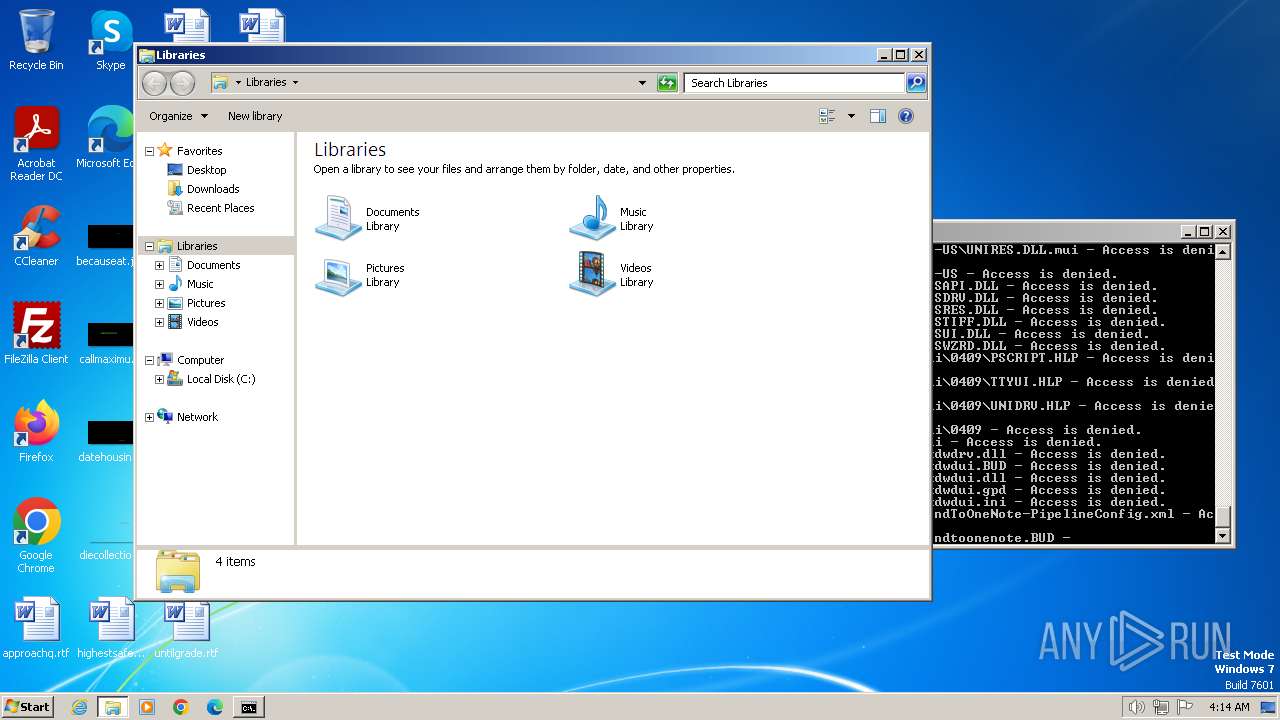Open untilgrade.rtf desktop file
1280x720 pixels.
(186, 628)
